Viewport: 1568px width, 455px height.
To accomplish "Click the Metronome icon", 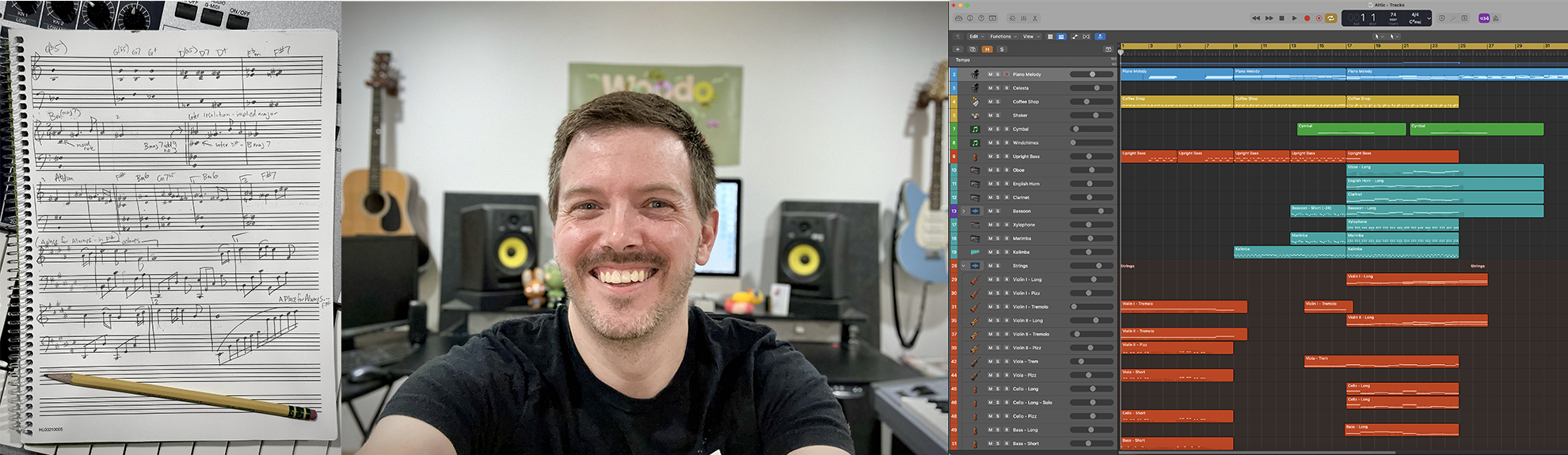I will pyautogui.click(x=1495, y=18).
